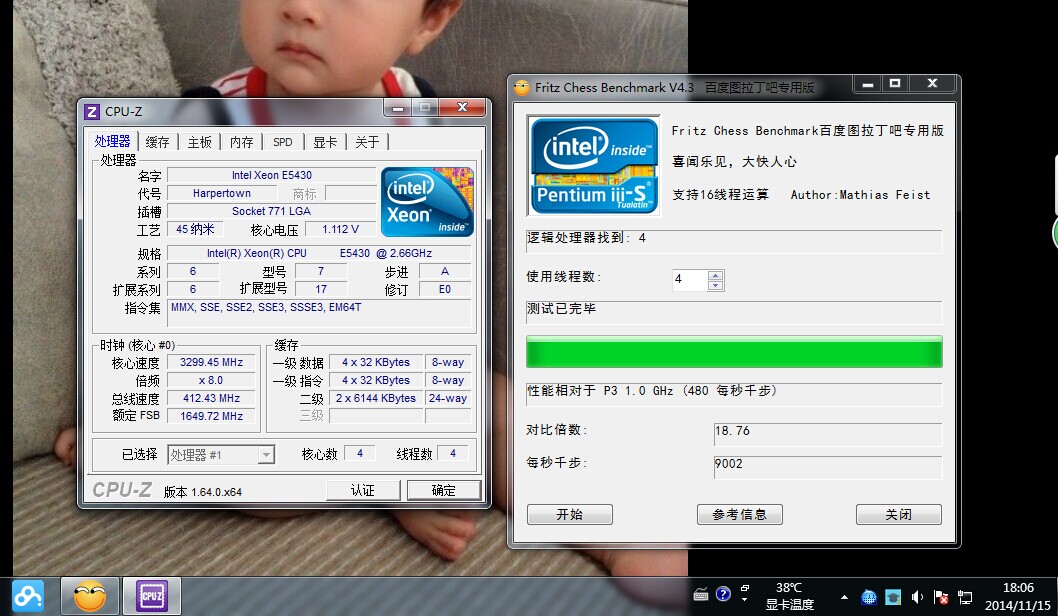
Task: Click the multiplier value "x 8.0"
Action: coord(211,381)
